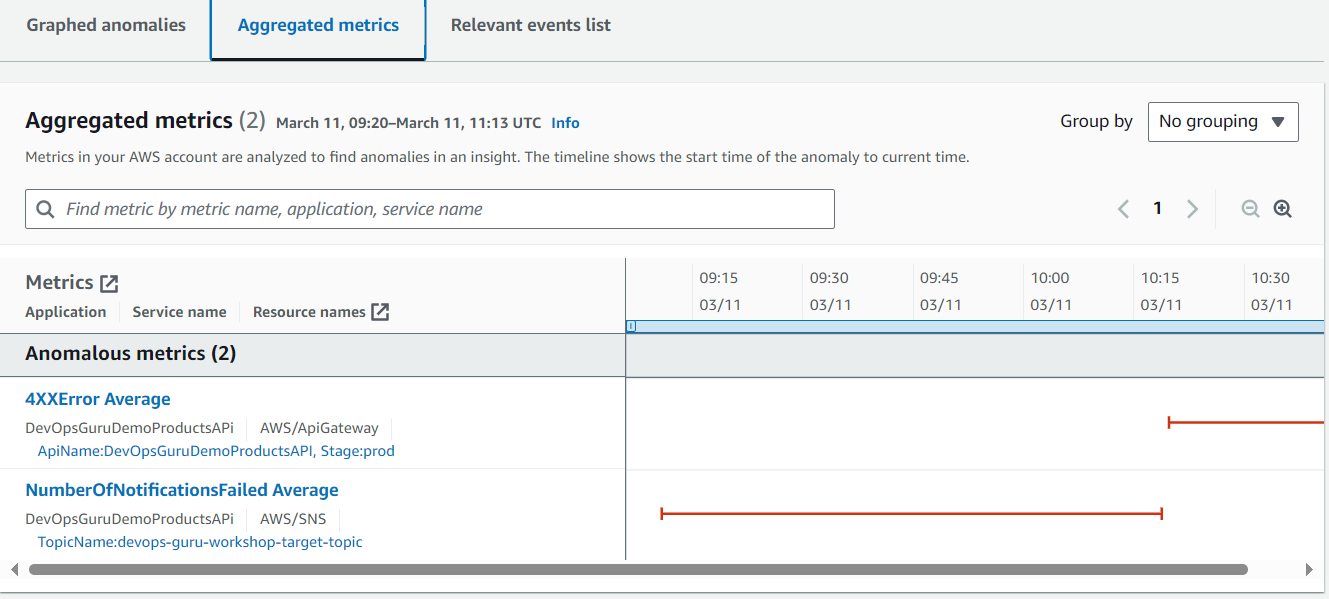This screenshot has height=599, width=1329.
Task: Click the horizontal scrollbar thumb
Action: [x=638, y=569]
